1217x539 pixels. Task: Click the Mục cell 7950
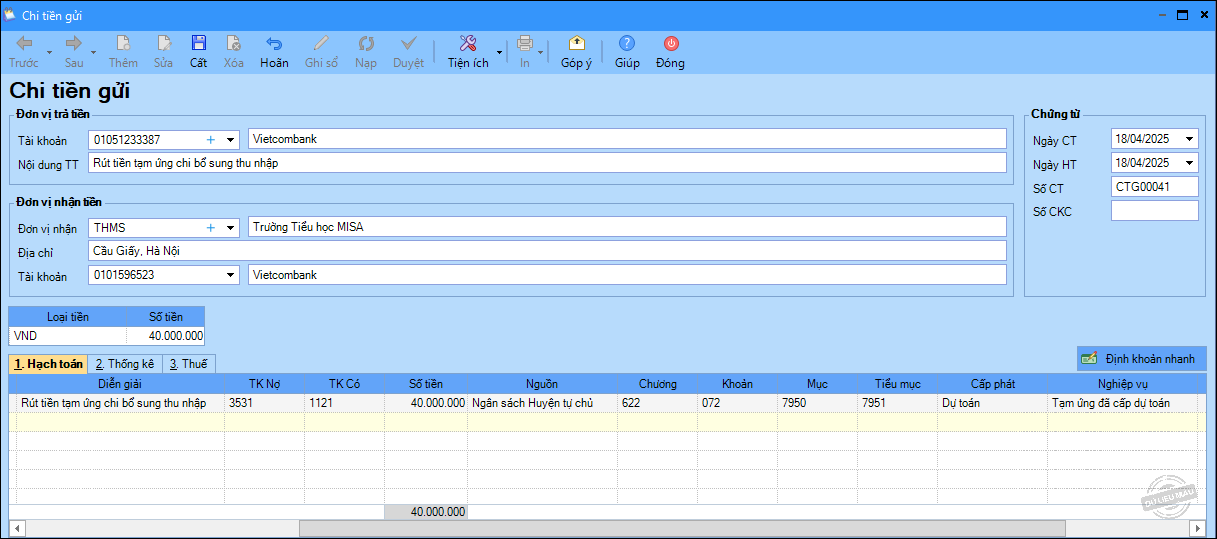(x=817, y=403)
